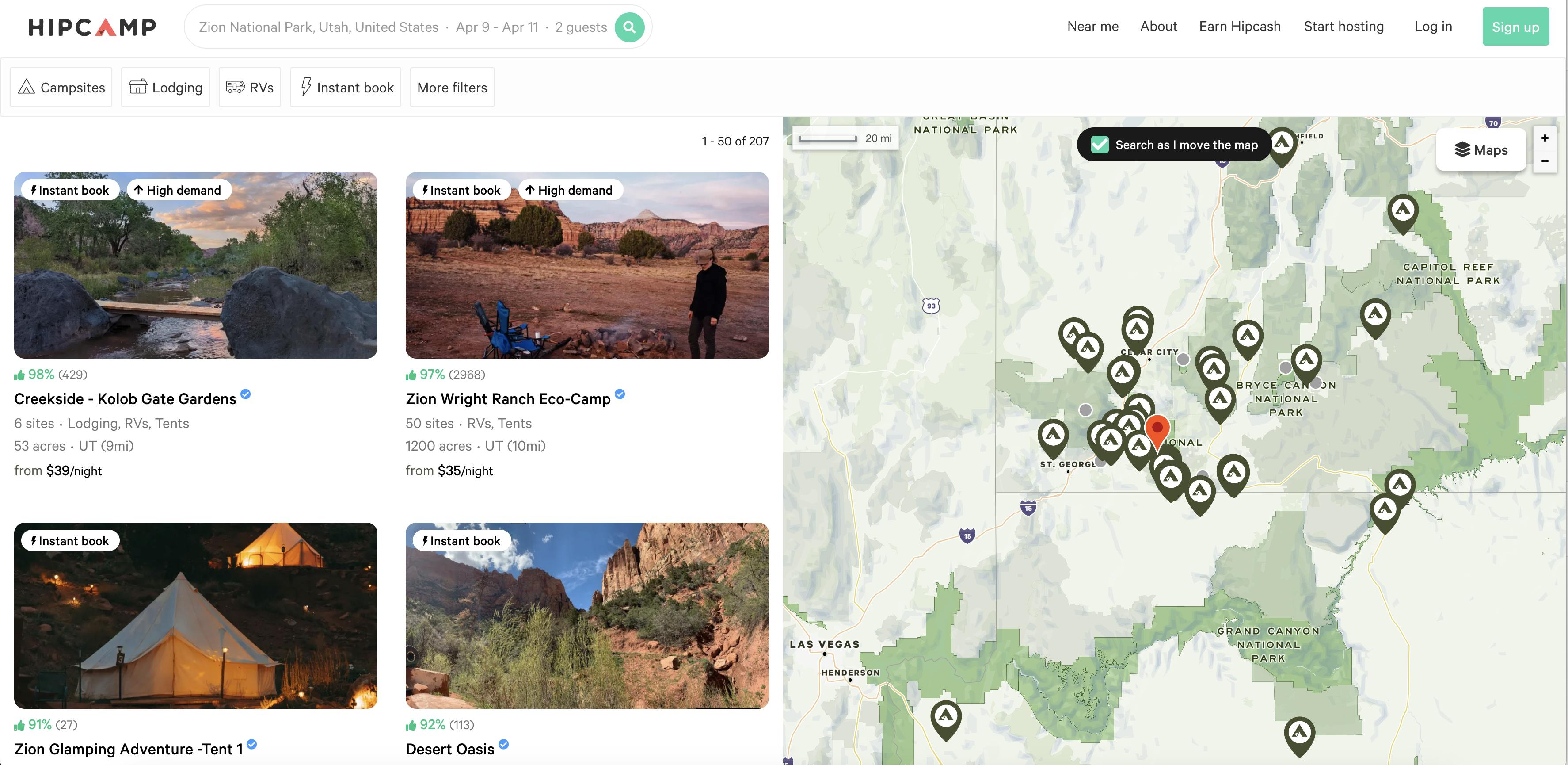Toggle the Instant book filter

coord(346,88)
